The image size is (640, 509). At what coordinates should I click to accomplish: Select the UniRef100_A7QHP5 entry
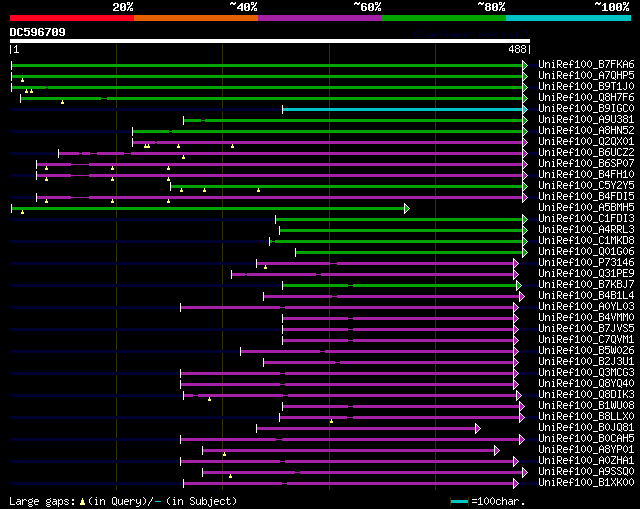pos(586,75)
